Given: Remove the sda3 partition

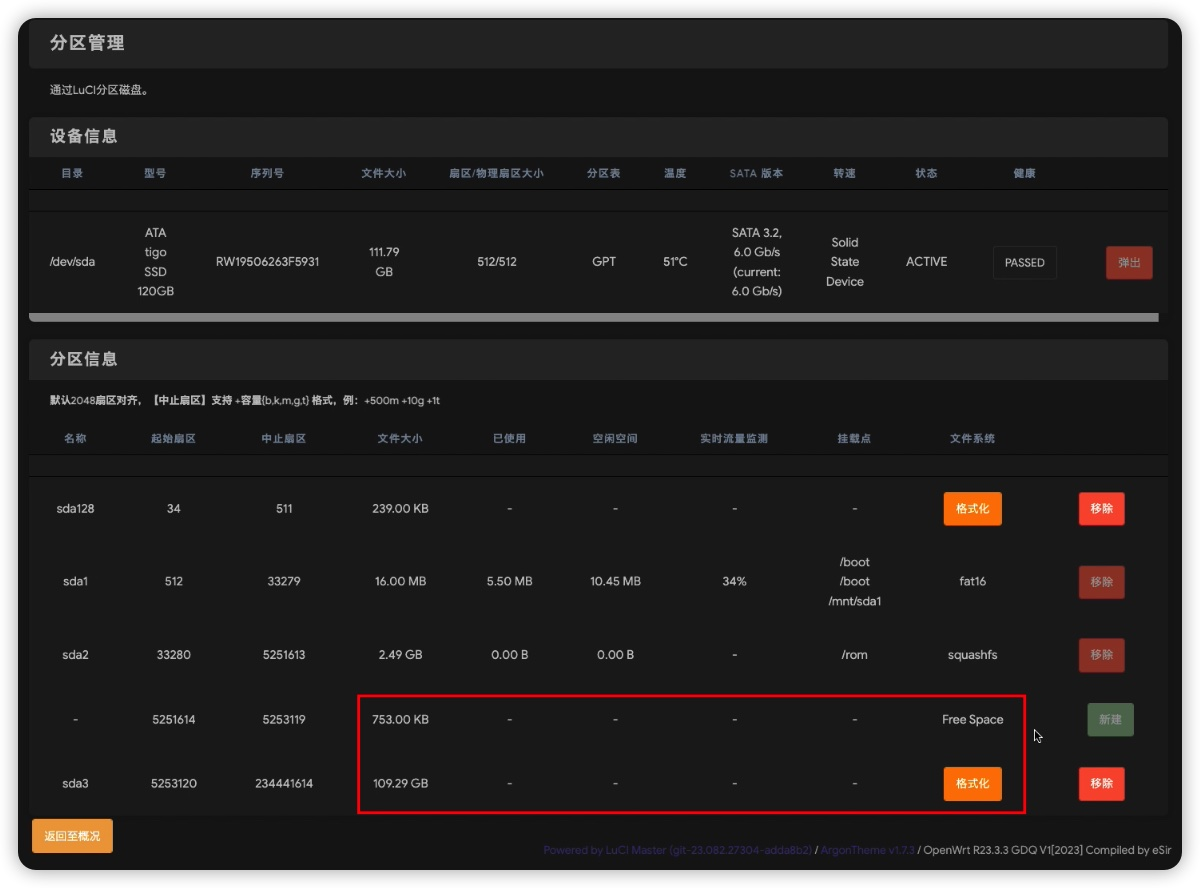Looking at the screenshot, I should (1101, 784).
